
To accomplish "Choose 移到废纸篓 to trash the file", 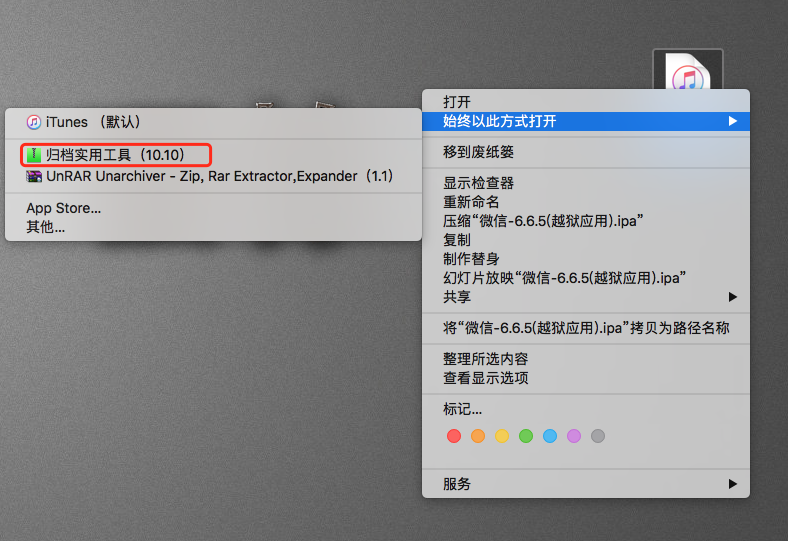I will pos(586,152).
